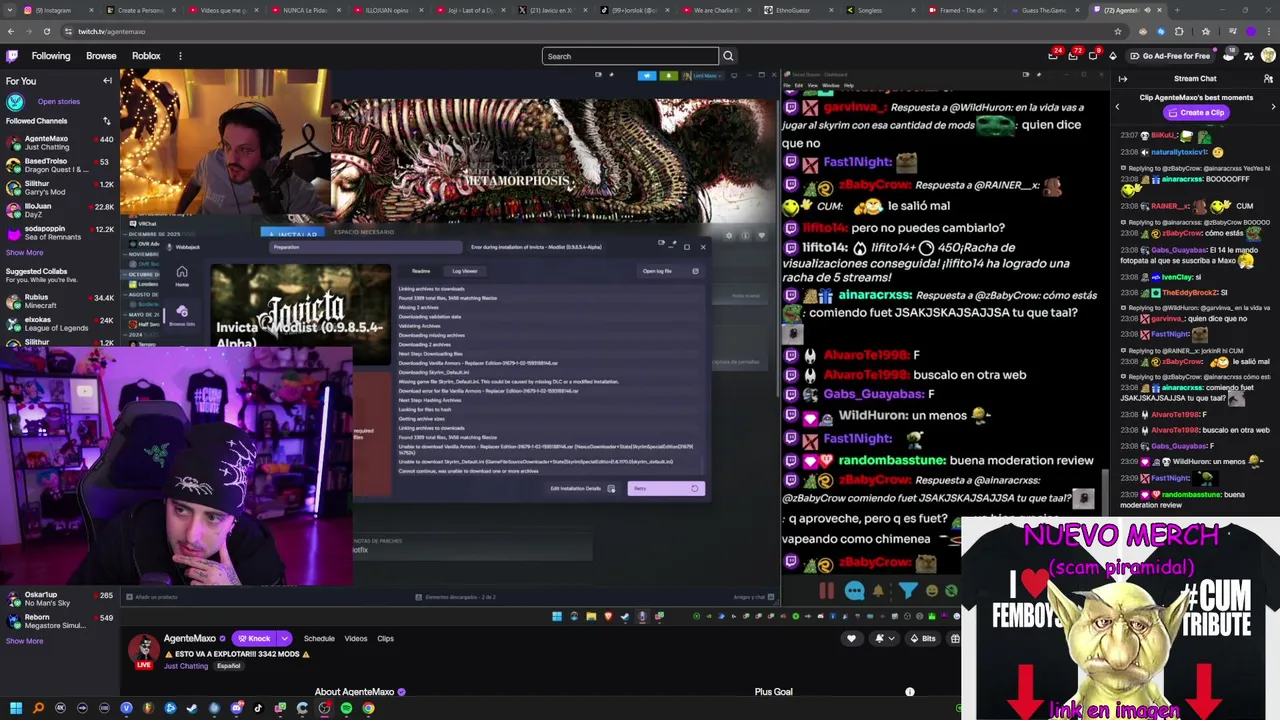Open sodapoppin channel in sidebar
Viewport: 1280px width, 720px height.
(58, 233)
